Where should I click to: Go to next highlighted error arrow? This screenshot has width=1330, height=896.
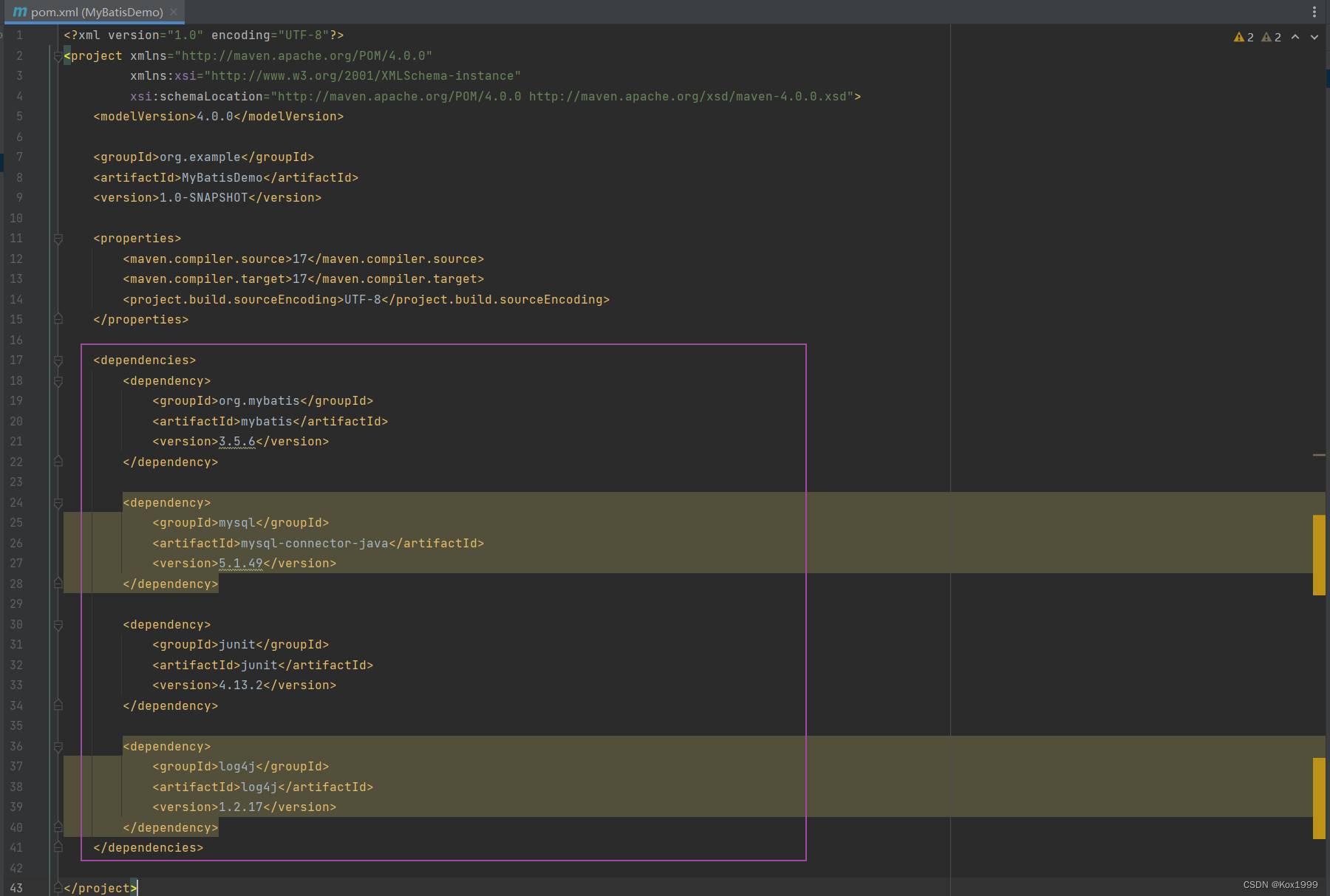click(x=1314, y=37)
